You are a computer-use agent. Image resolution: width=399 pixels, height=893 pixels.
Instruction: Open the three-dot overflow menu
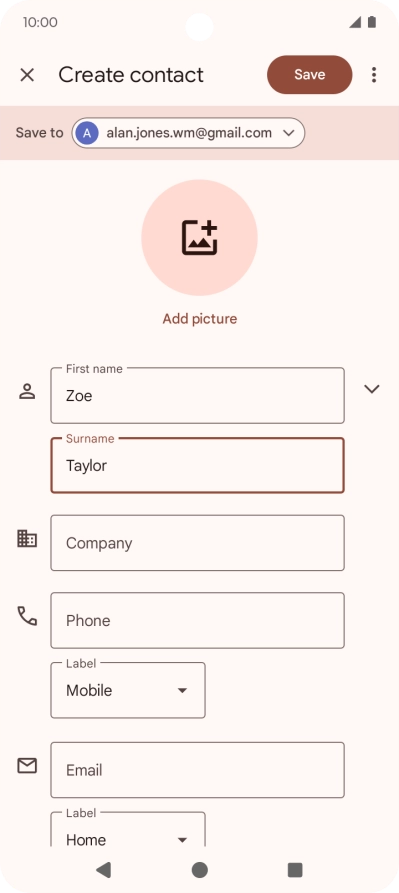click(x=374, y=75)
